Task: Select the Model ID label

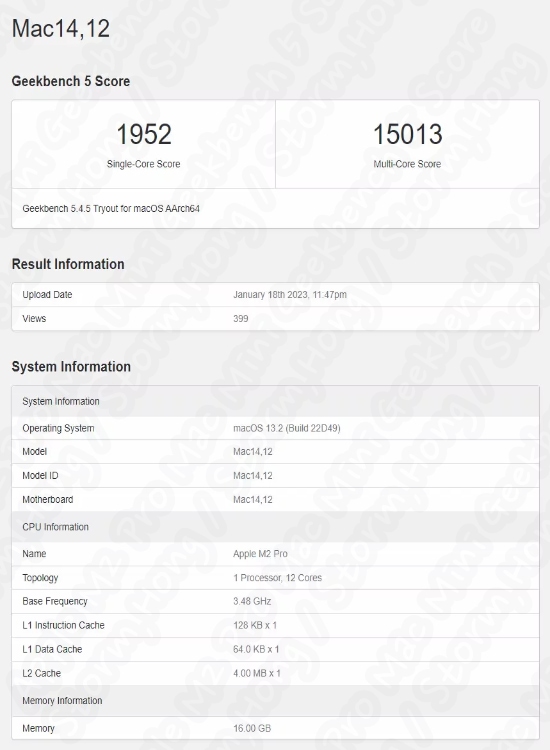Action: click(40, 475)
